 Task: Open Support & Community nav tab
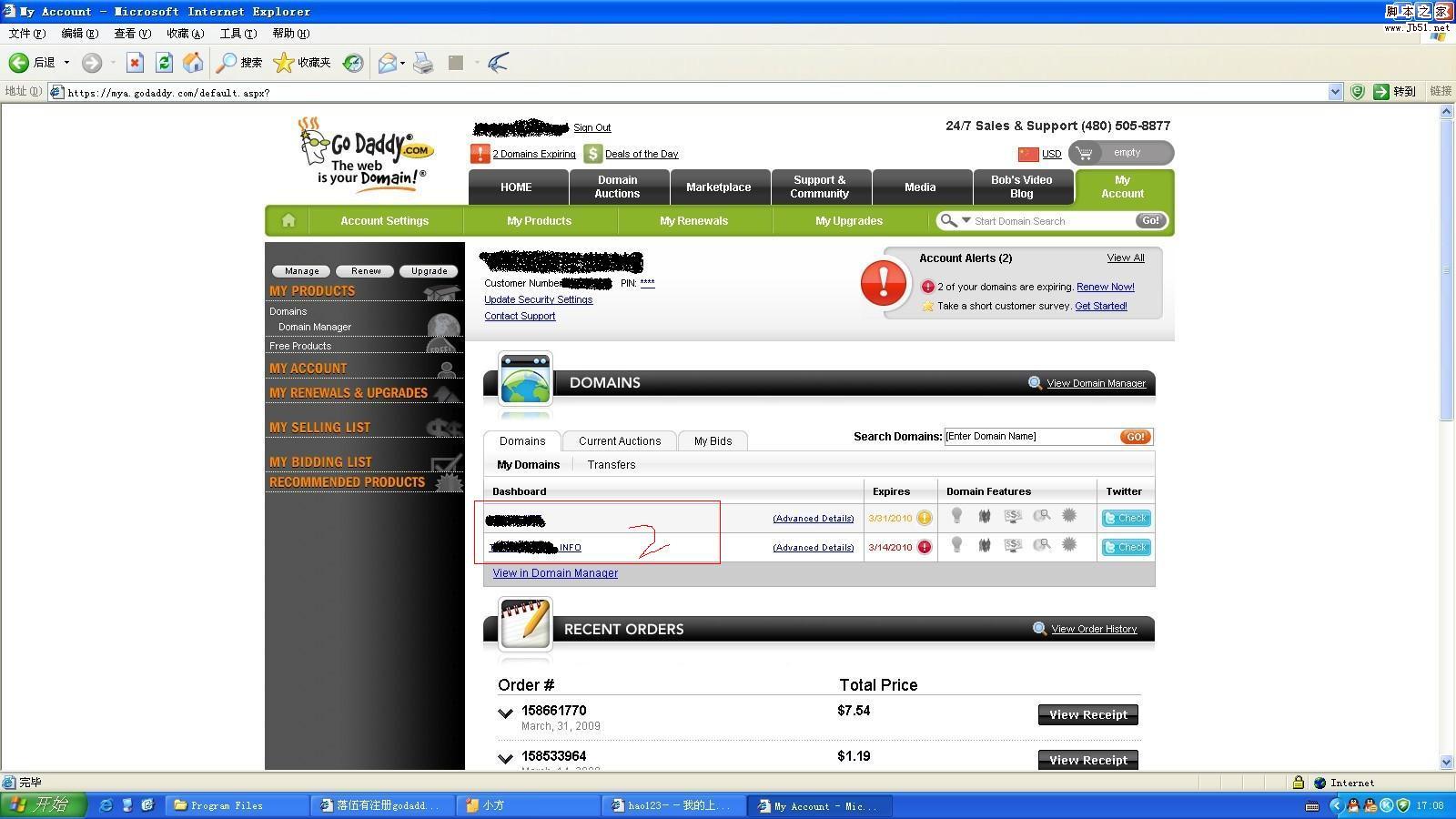click(820, 187)
